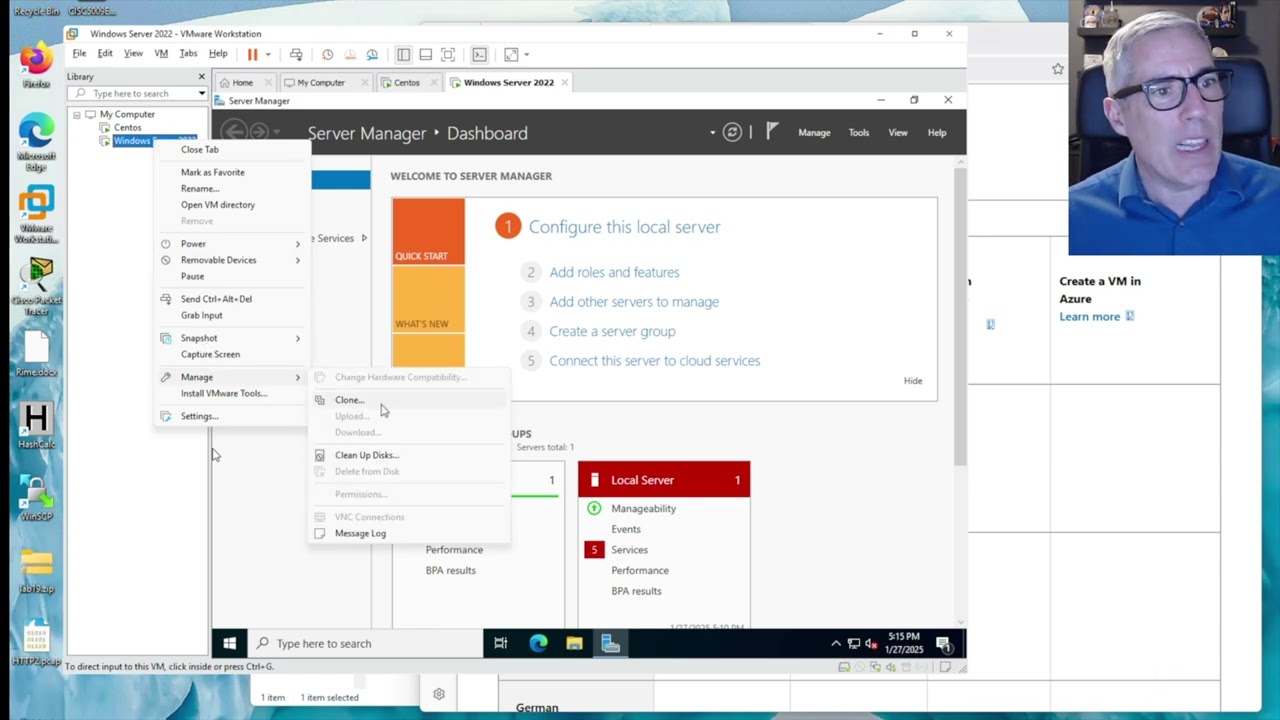The width and height of the screenshot is (1280, 720).
Task: Choose Pause in context menu
Action: click(x=192, y=276)
